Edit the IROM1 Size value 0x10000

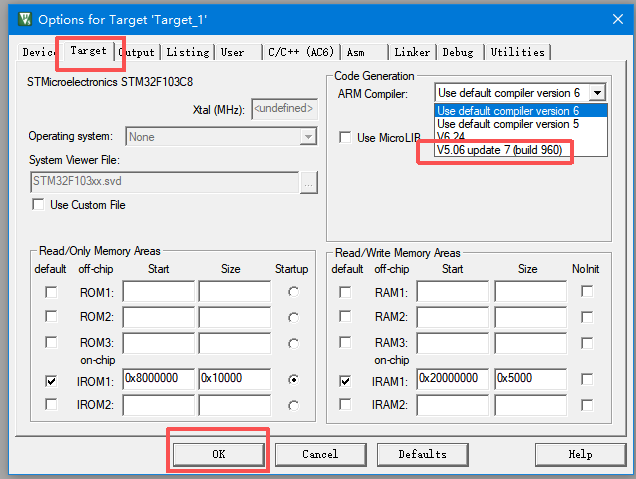click(234, 379)
